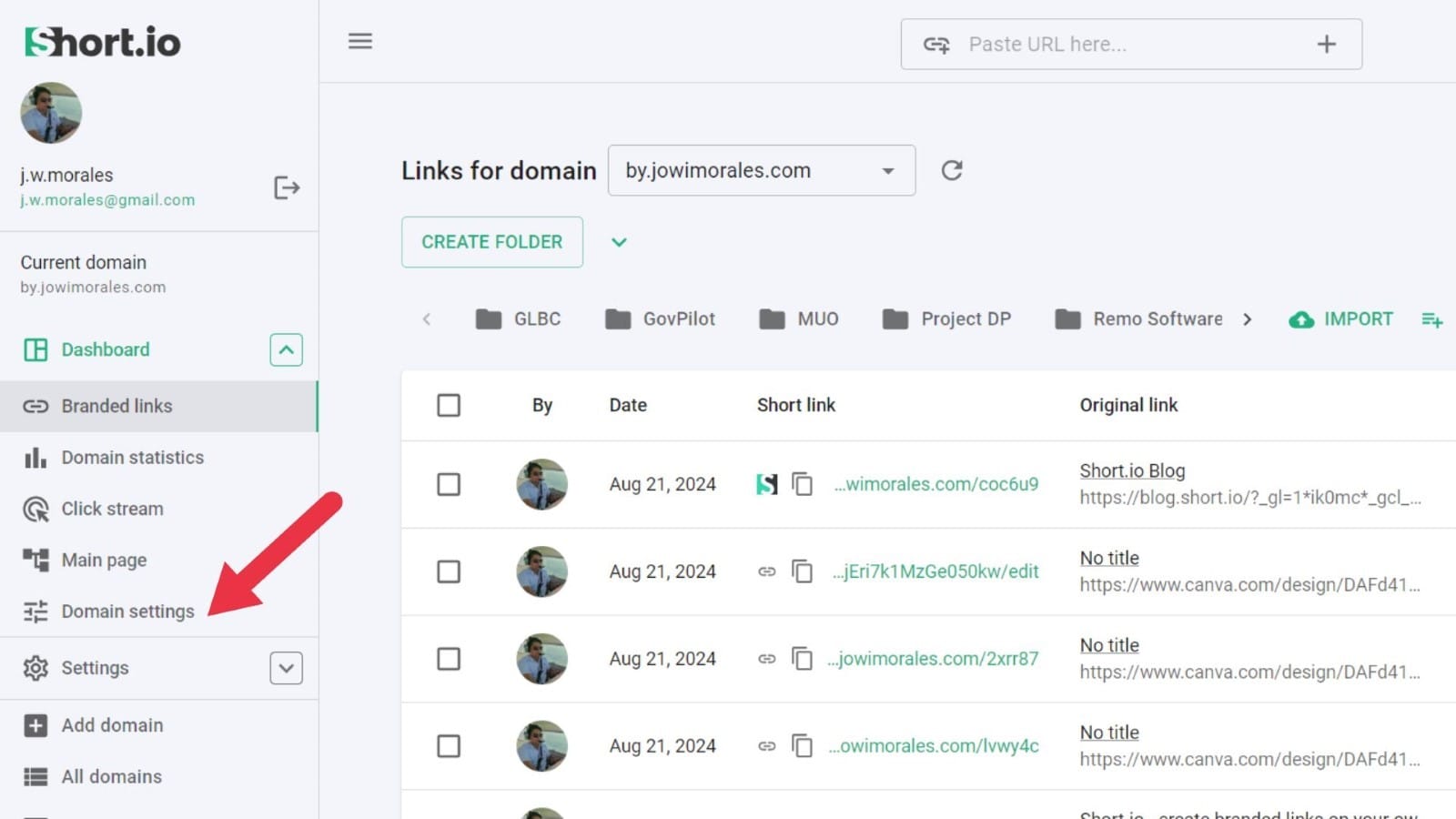This screenshot has height=819, width=1456.
Task: Copy the lvwy4c short link
Action: pyautogui.click(x=802, y=746)
